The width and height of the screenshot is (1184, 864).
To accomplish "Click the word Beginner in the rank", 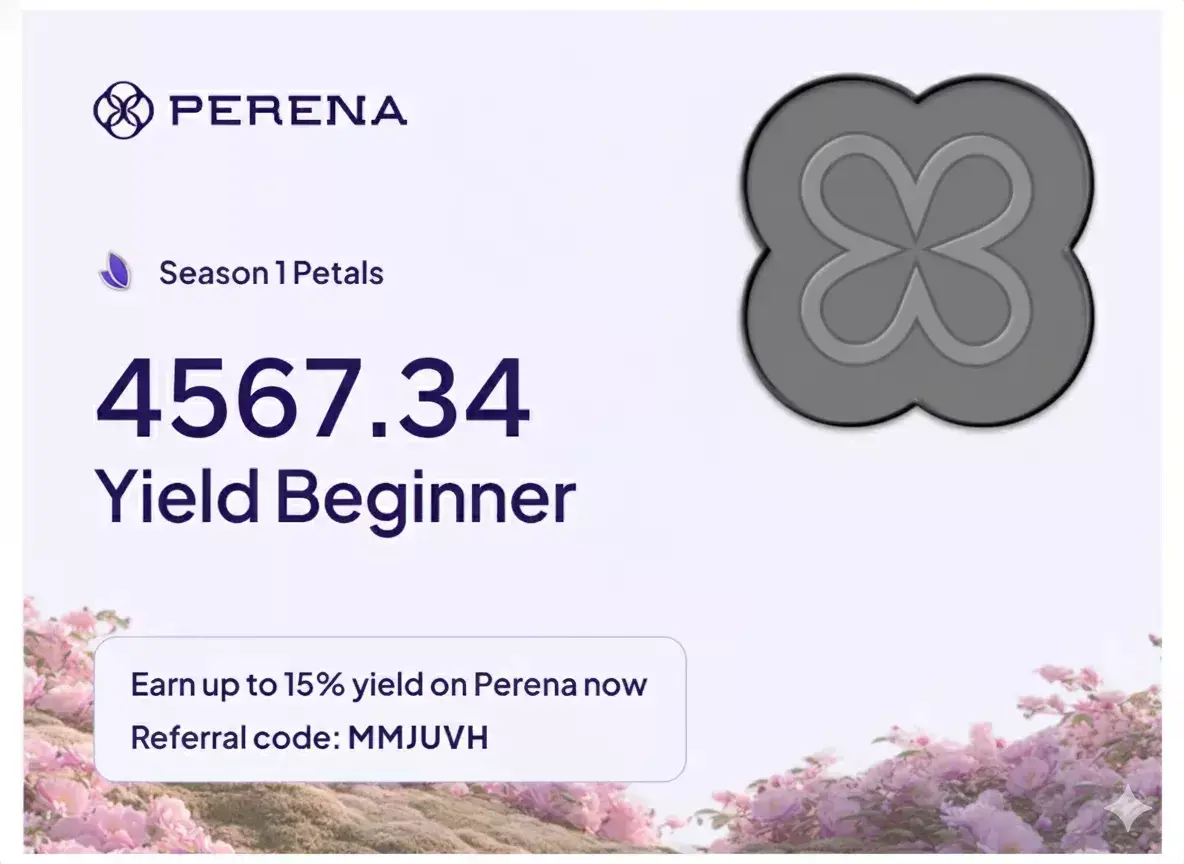I will coord(425,495).
